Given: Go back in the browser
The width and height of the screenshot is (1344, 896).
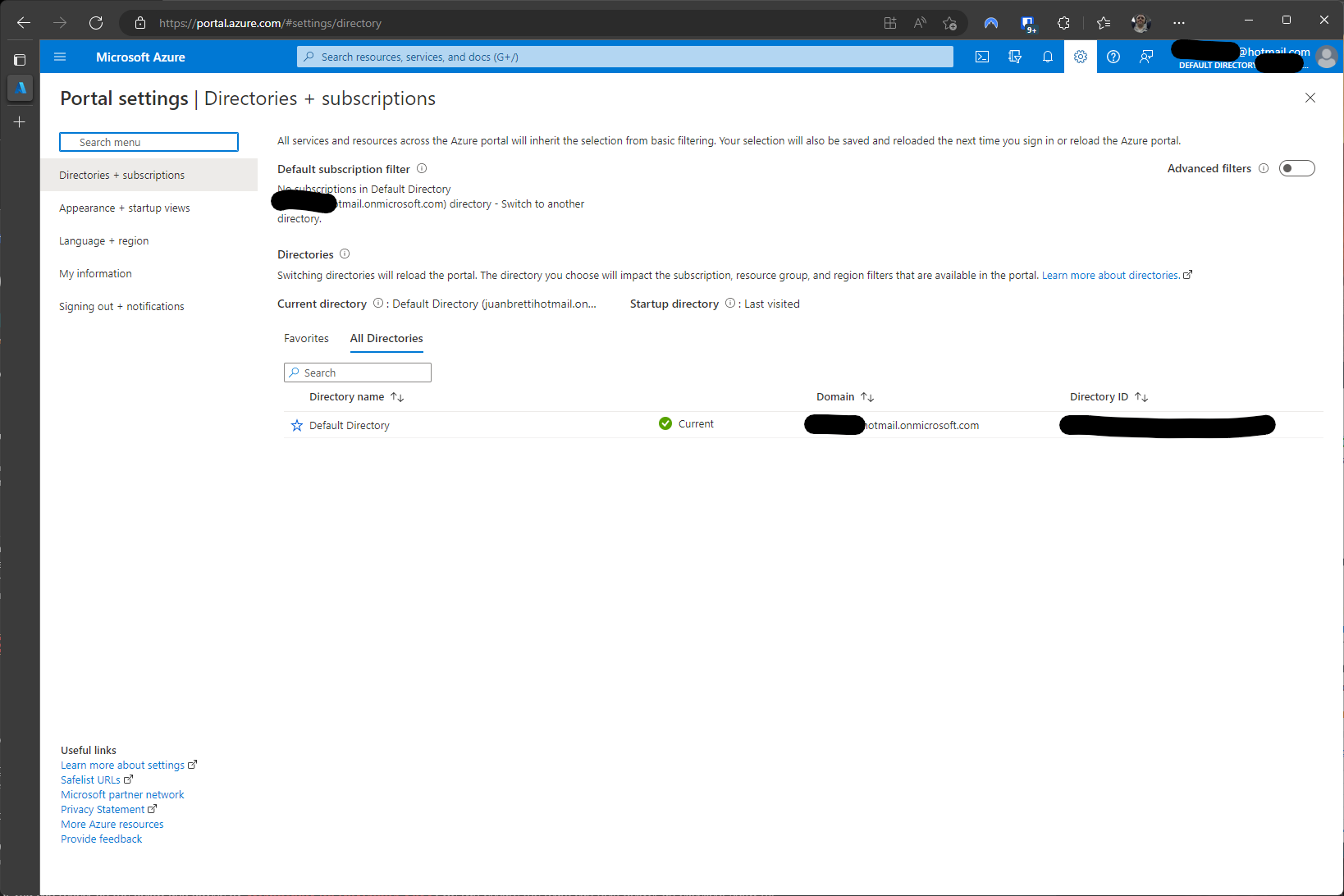Looking at the screenshot, I should (24, 23).
